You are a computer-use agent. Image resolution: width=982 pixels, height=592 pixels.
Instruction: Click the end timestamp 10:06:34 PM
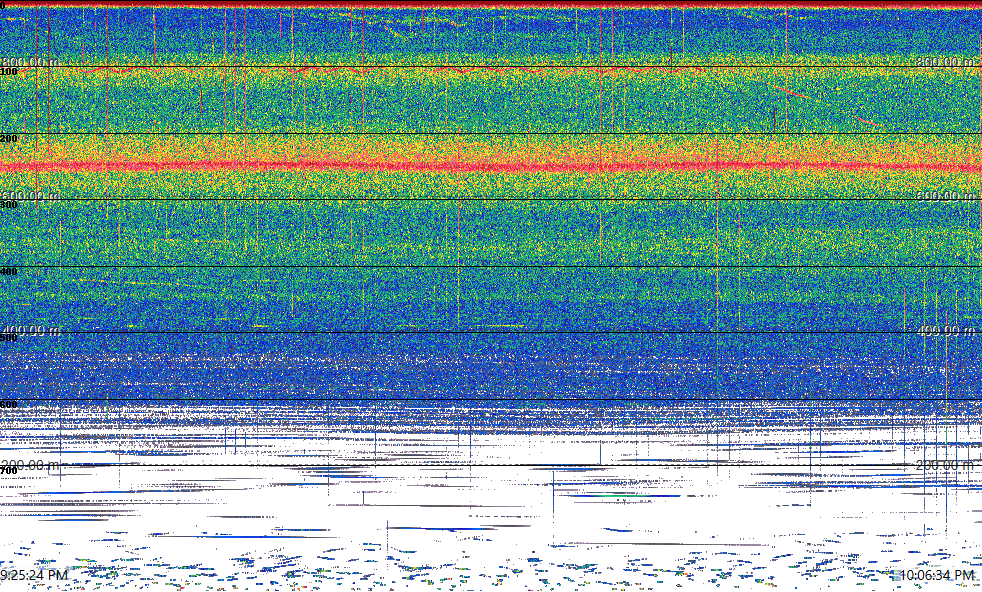[x=936, y=575]
